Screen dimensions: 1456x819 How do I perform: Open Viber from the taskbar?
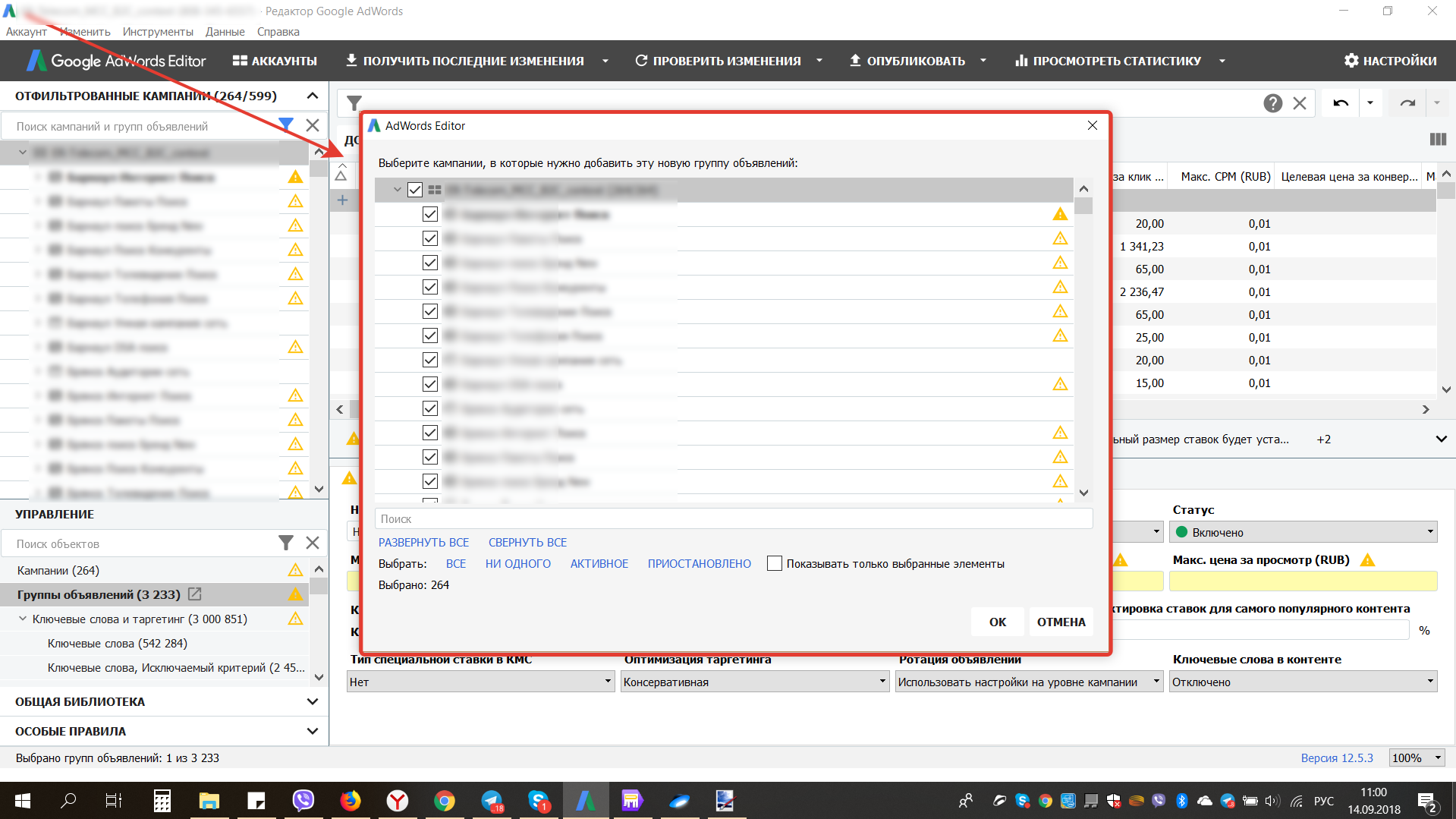point(303,801)
